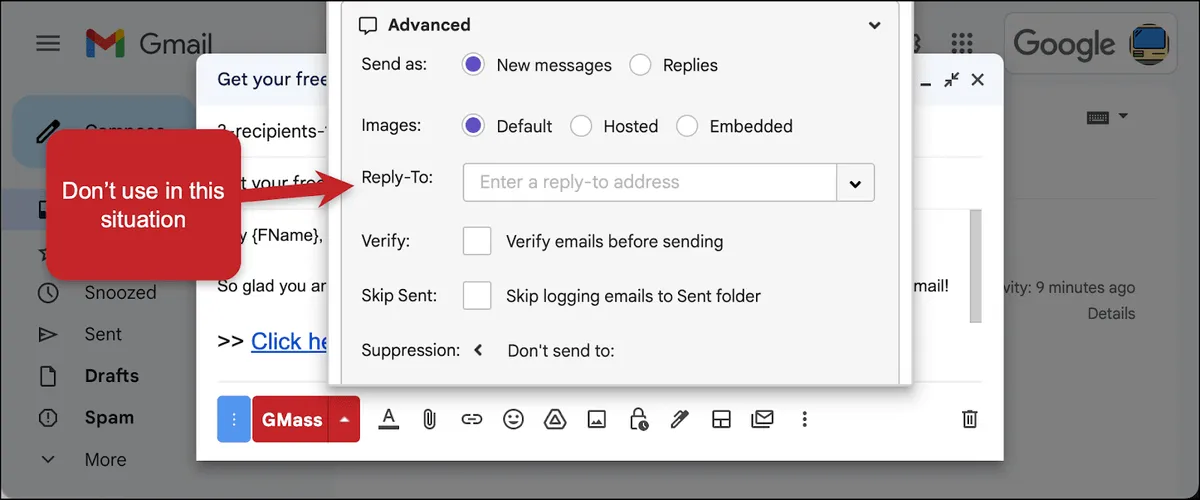1200x500 pixels.
Task: Select Send as Replies
Action: tap(641, 64)
